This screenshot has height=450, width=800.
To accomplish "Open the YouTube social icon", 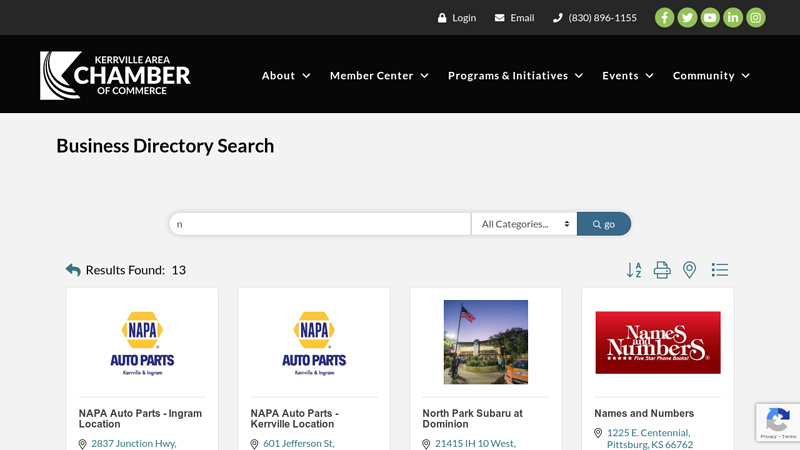I will [x=710, y=18].
